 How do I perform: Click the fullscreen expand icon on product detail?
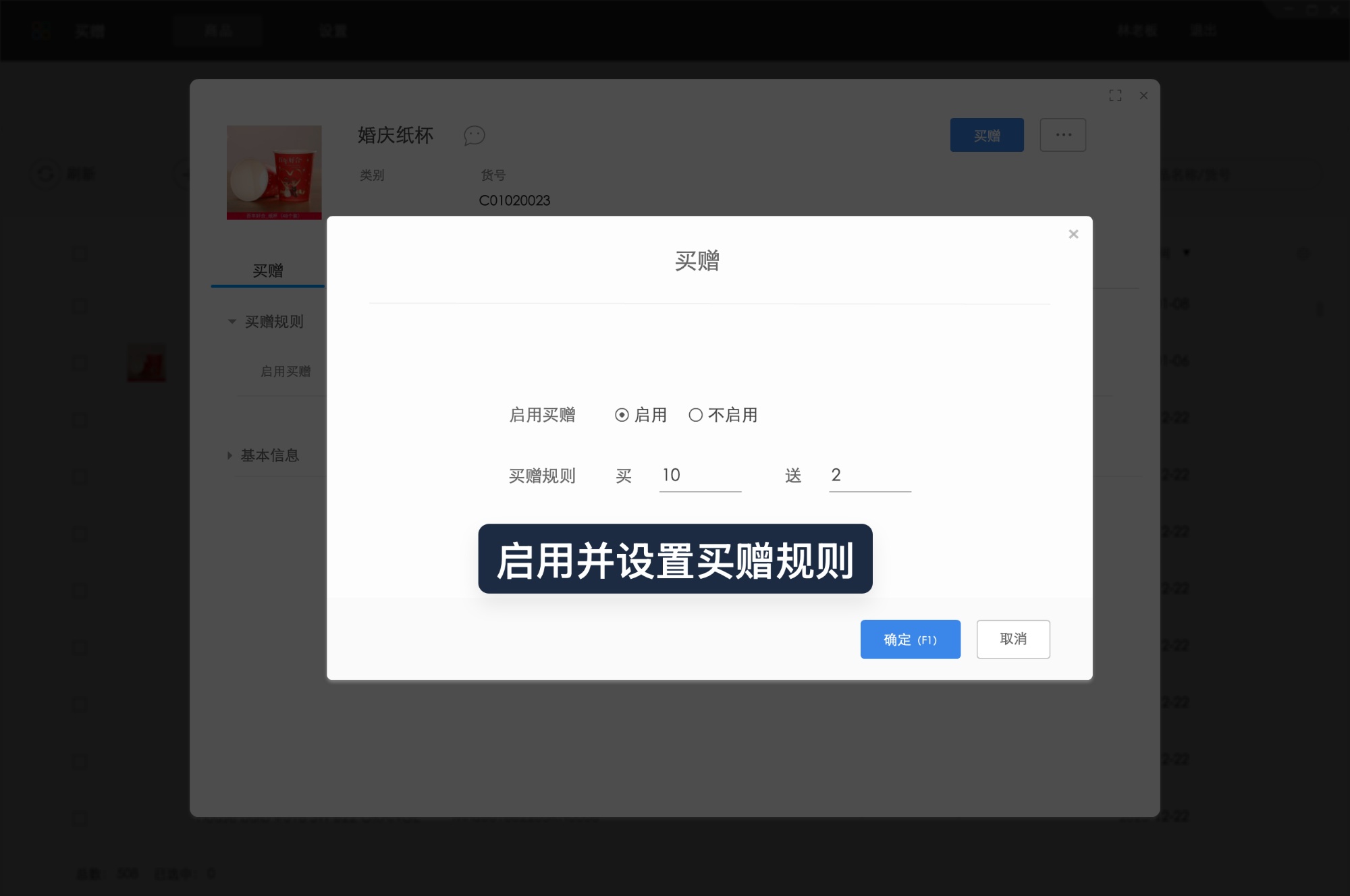click(1116, 95)
